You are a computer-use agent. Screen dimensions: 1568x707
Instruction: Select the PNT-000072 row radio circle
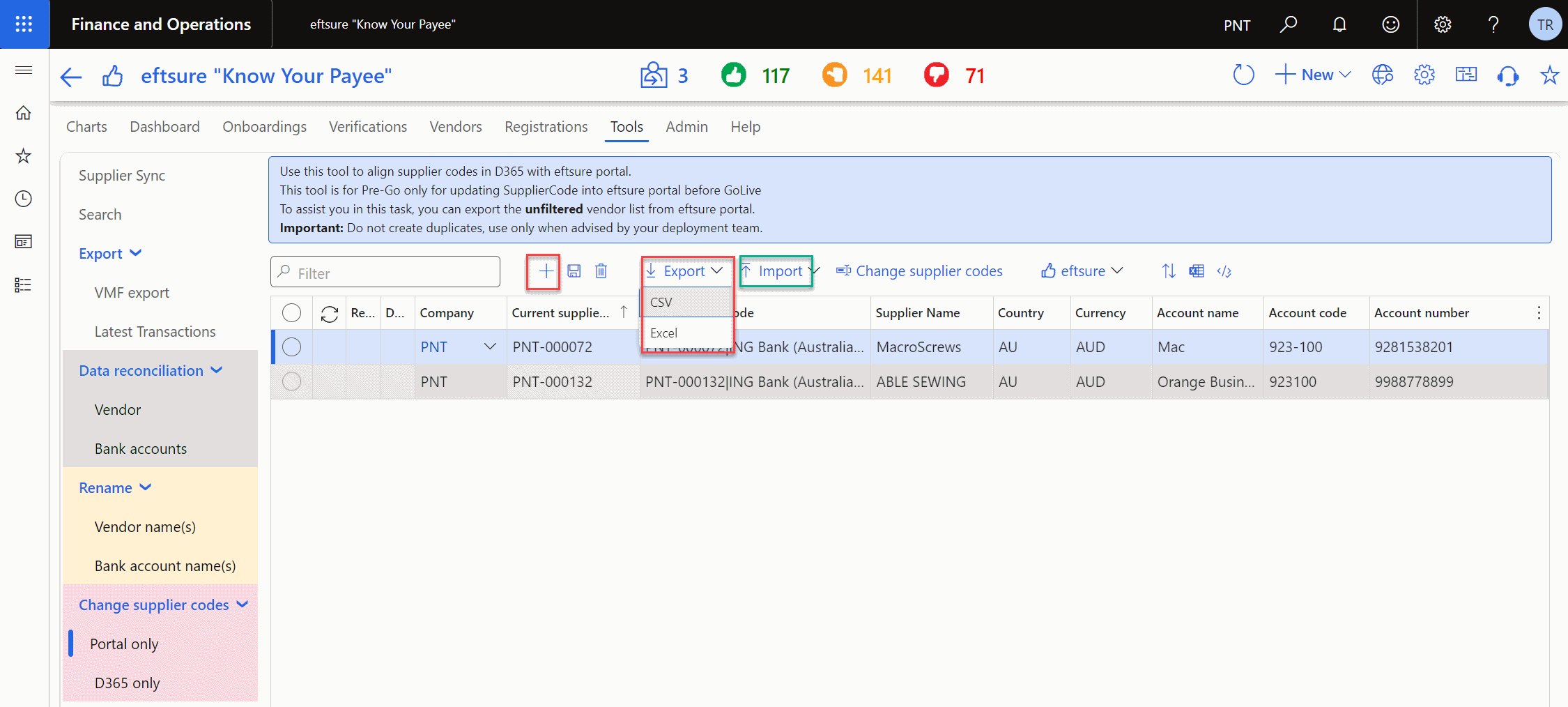(292, 347)
